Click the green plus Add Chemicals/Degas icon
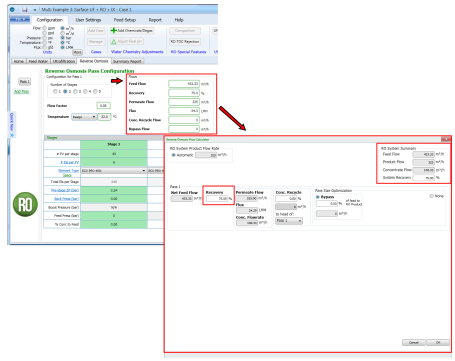The height and width of the screenshot is (361, 455). [x=114, y=30]
